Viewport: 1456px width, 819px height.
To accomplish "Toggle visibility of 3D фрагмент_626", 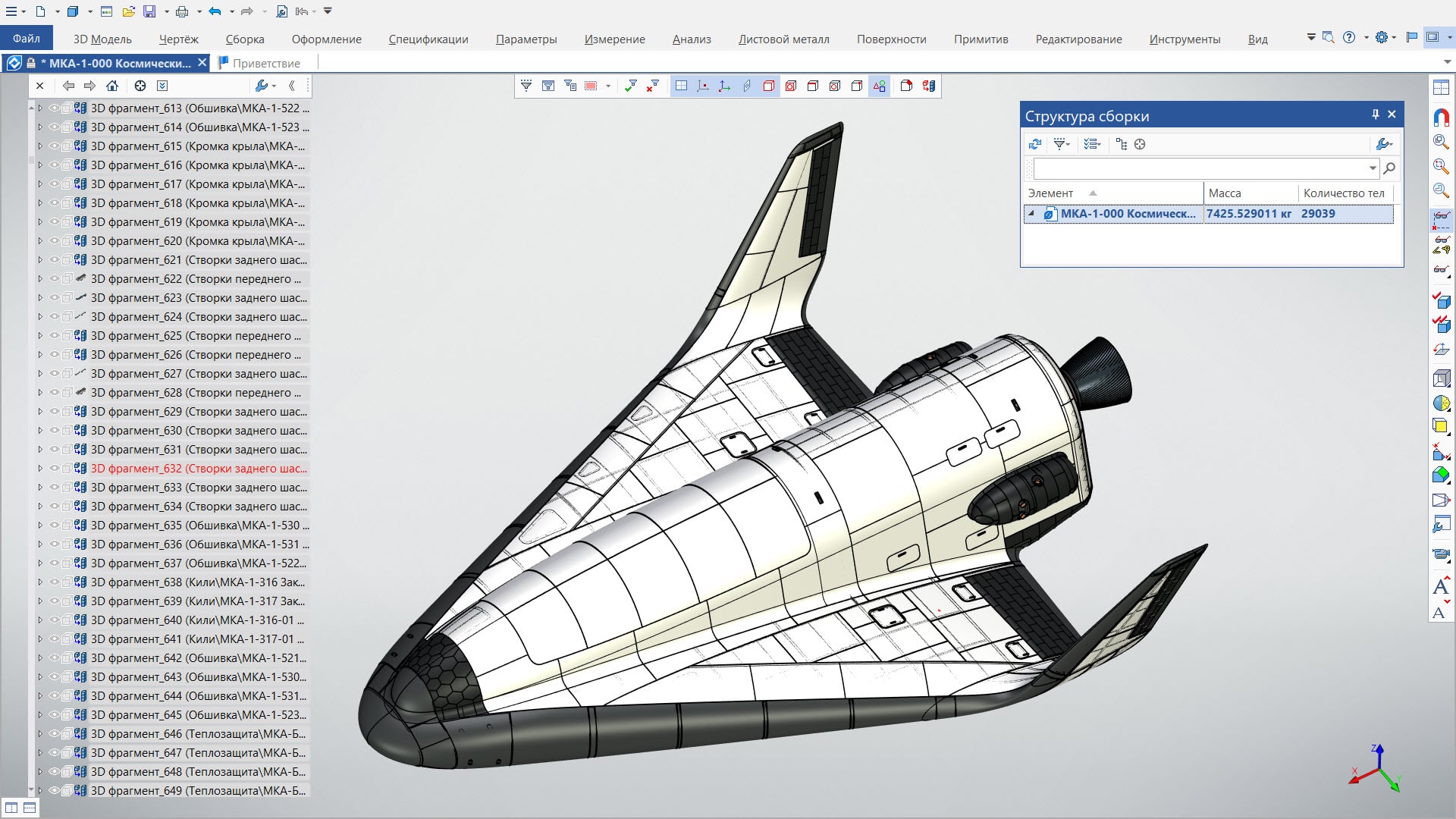I will coord(54,355).
